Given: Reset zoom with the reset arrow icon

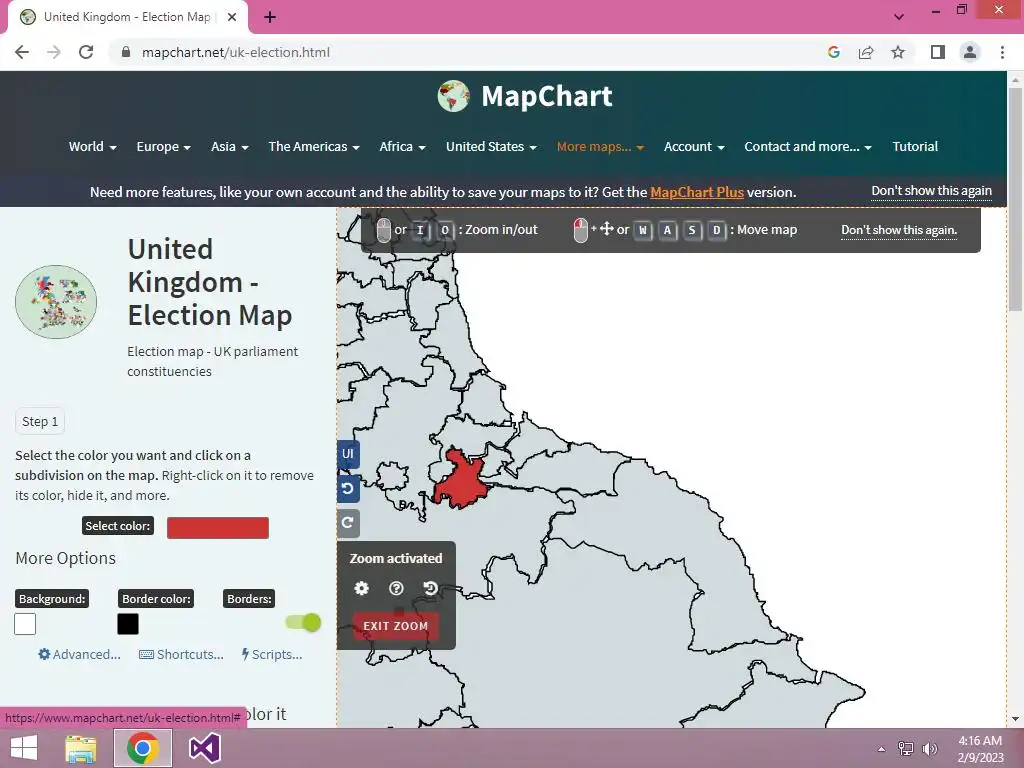Looking at the screenshot, I should click(430, 588).
